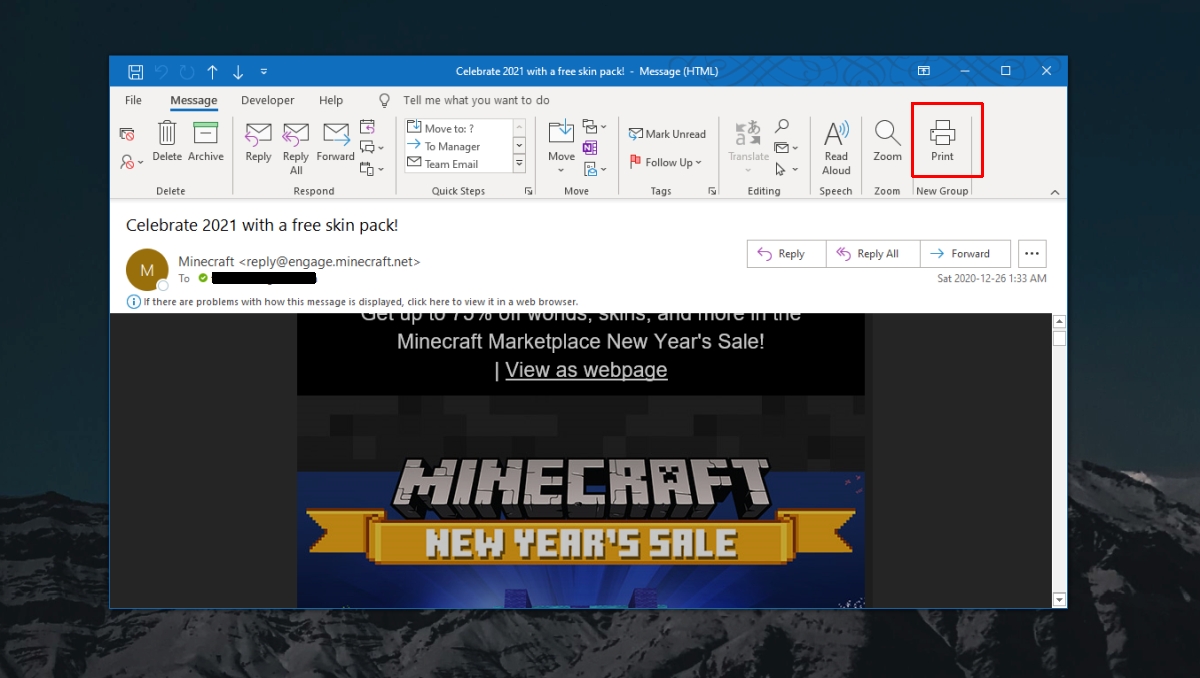Click the Minecraft sender avatar
1200x678 pixels.
[147, 270]
